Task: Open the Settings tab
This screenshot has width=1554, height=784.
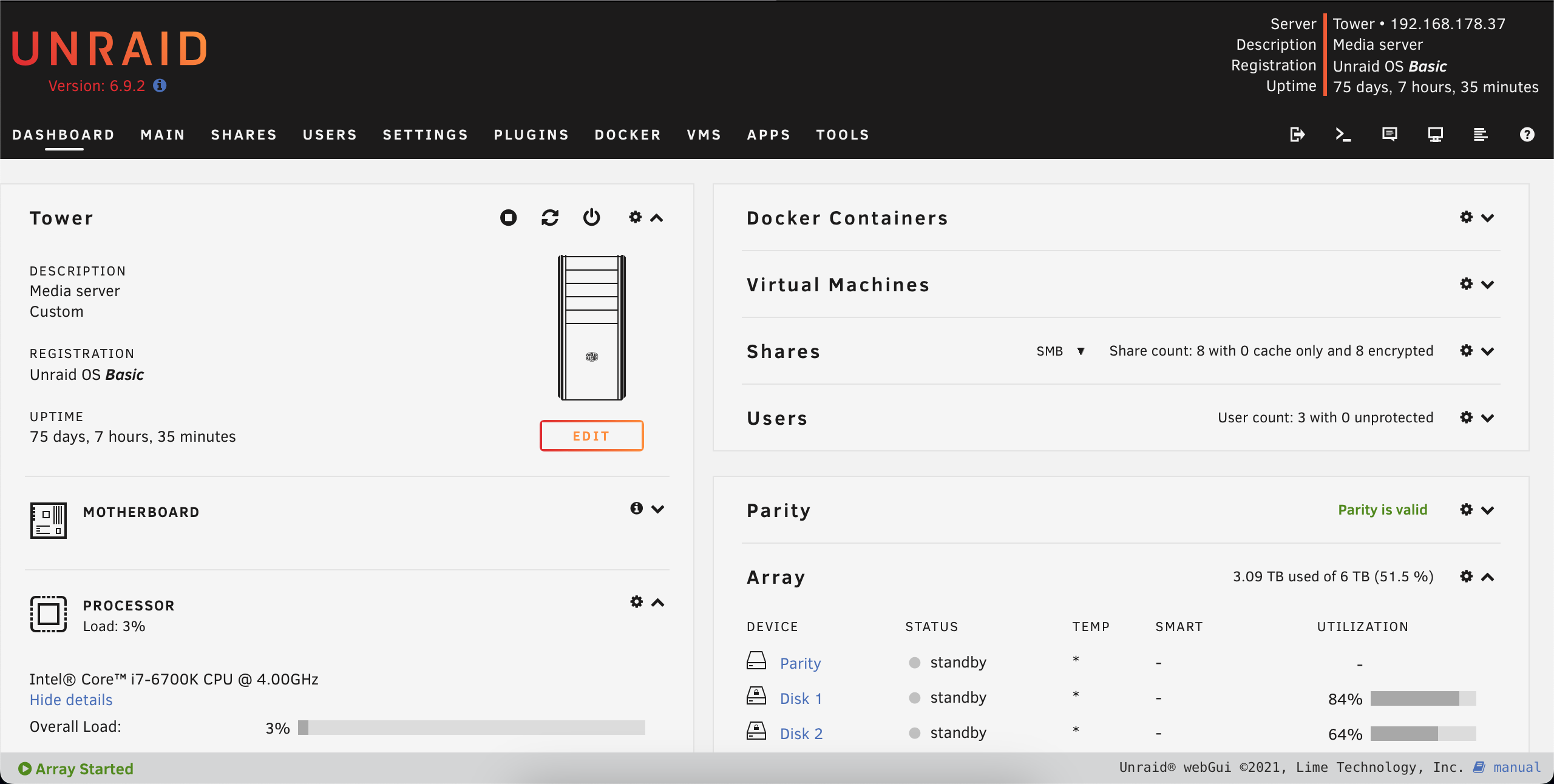Action: click(426, 135)
